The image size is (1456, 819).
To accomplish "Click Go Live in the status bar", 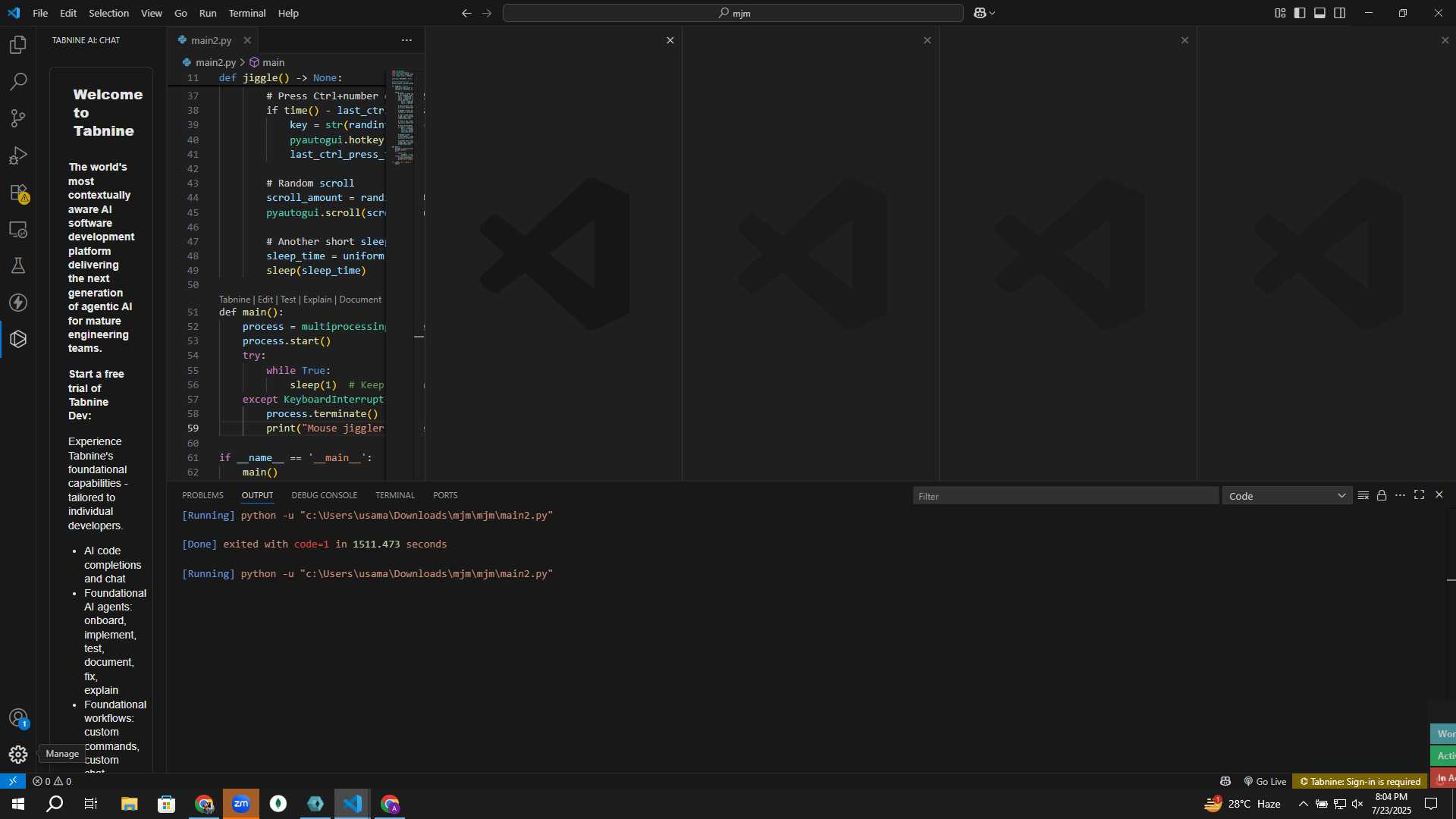I will 1265,781.
